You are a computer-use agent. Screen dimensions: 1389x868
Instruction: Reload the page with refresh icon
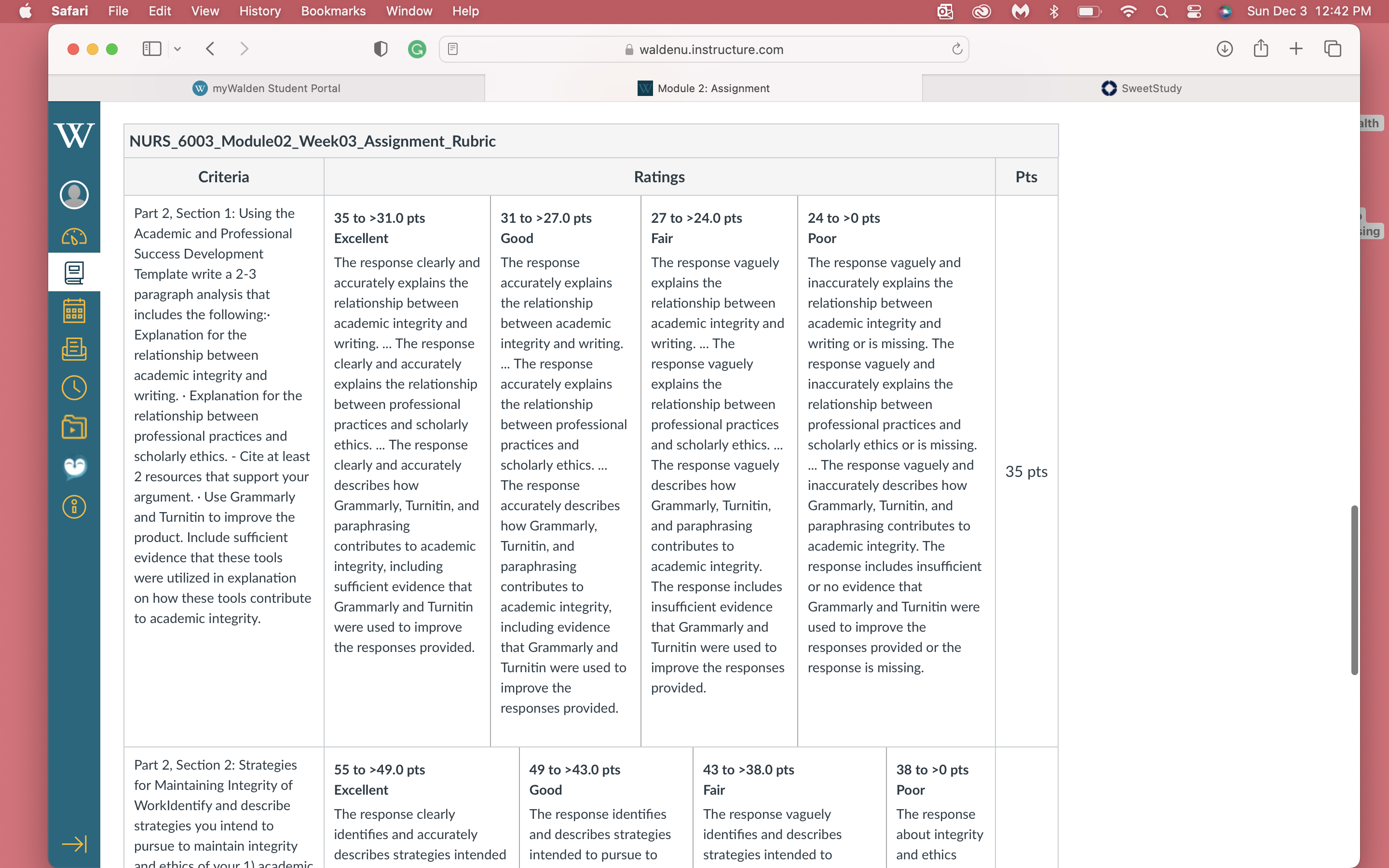coord(957,49)
